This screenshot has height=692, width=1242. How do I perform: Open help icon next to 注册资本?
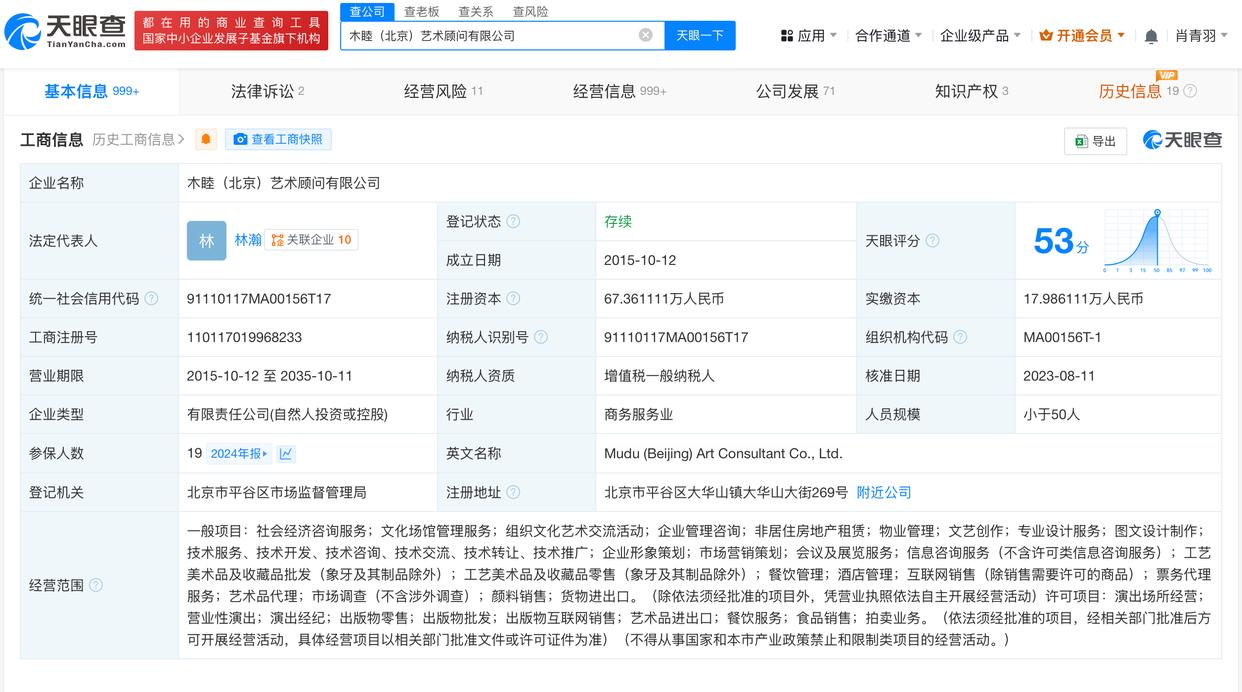[513, 299]
